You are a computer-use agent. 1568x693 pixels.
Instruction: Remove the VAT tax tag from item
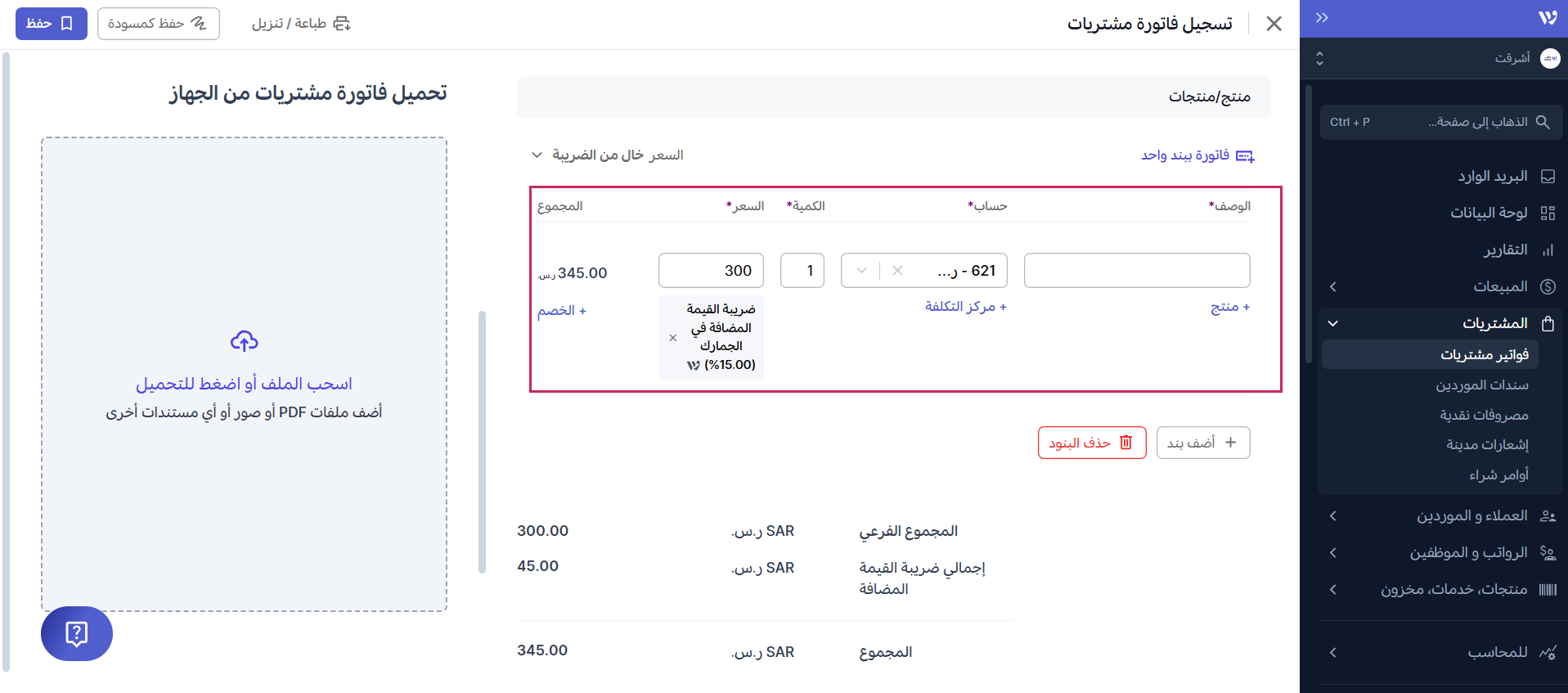672,338
